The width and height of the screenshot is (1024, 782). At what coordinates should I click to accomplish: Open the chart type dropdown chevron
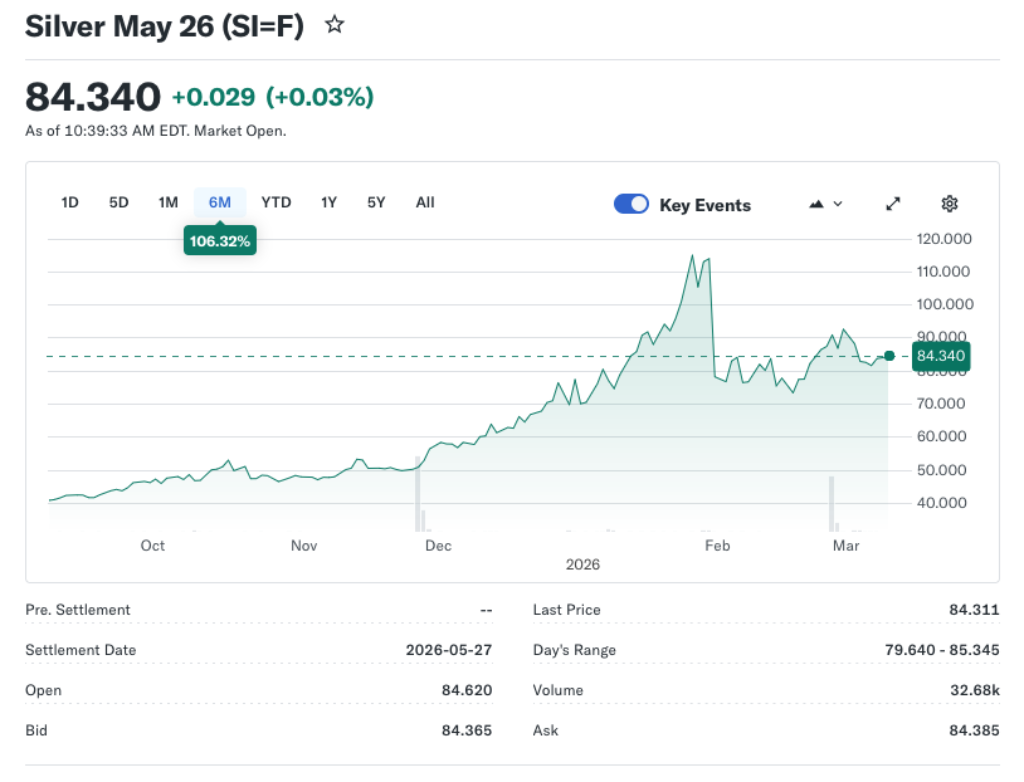[x=838, y=203]
